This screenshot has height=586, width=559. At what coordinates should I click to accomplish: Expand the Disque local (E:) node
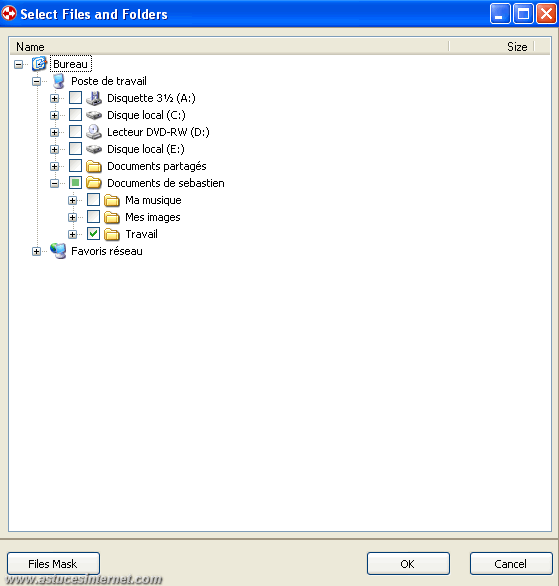(x=55, y=149)
